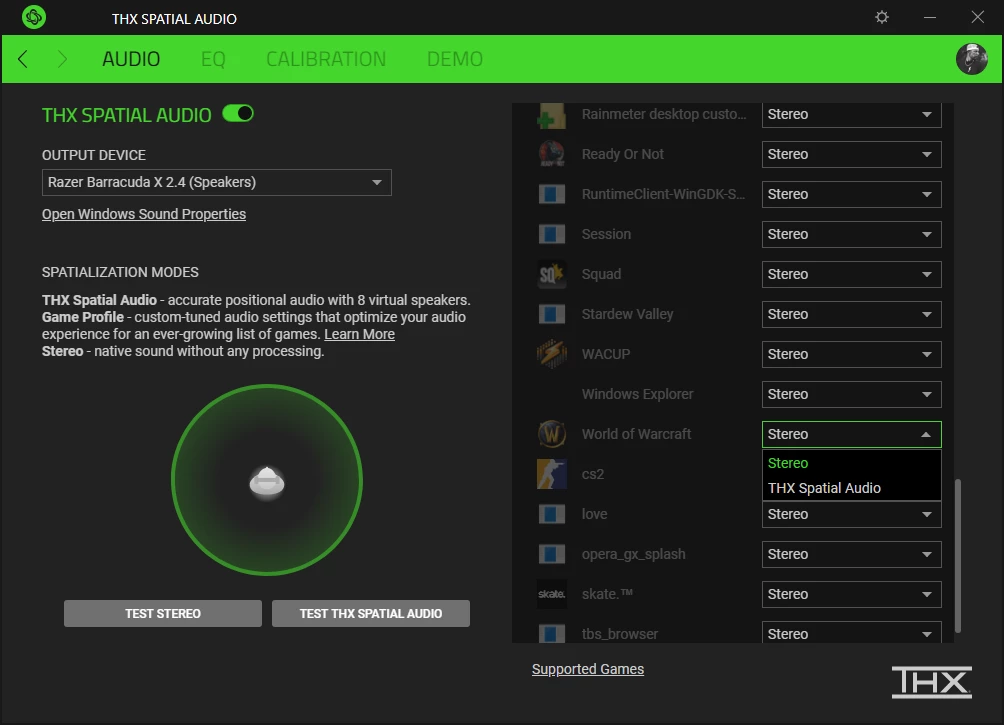Click the Stardew Valley app icon
The width and height of the screenshot is (1004, 725).
point(551,314)
